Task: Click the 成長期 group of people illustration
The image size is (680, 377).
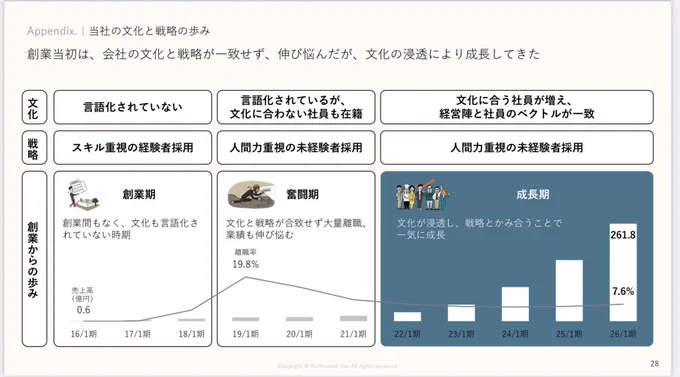Action: pyautogui.click(x=422, y=195)
